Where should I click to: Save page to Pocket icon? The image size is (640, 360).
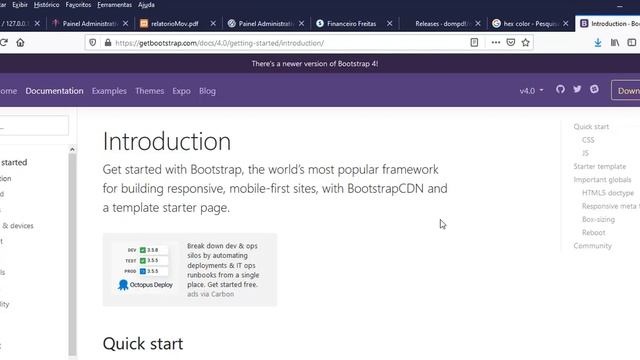point(511,42)
